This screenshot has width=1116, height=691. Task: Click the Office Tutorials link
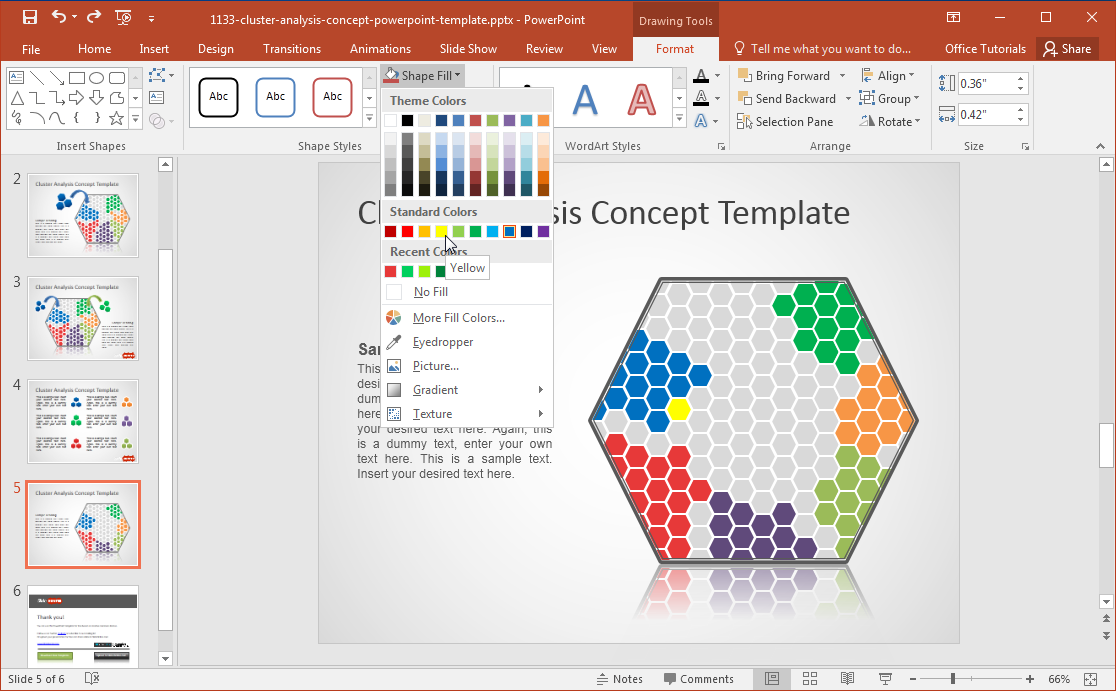point(984,48)
